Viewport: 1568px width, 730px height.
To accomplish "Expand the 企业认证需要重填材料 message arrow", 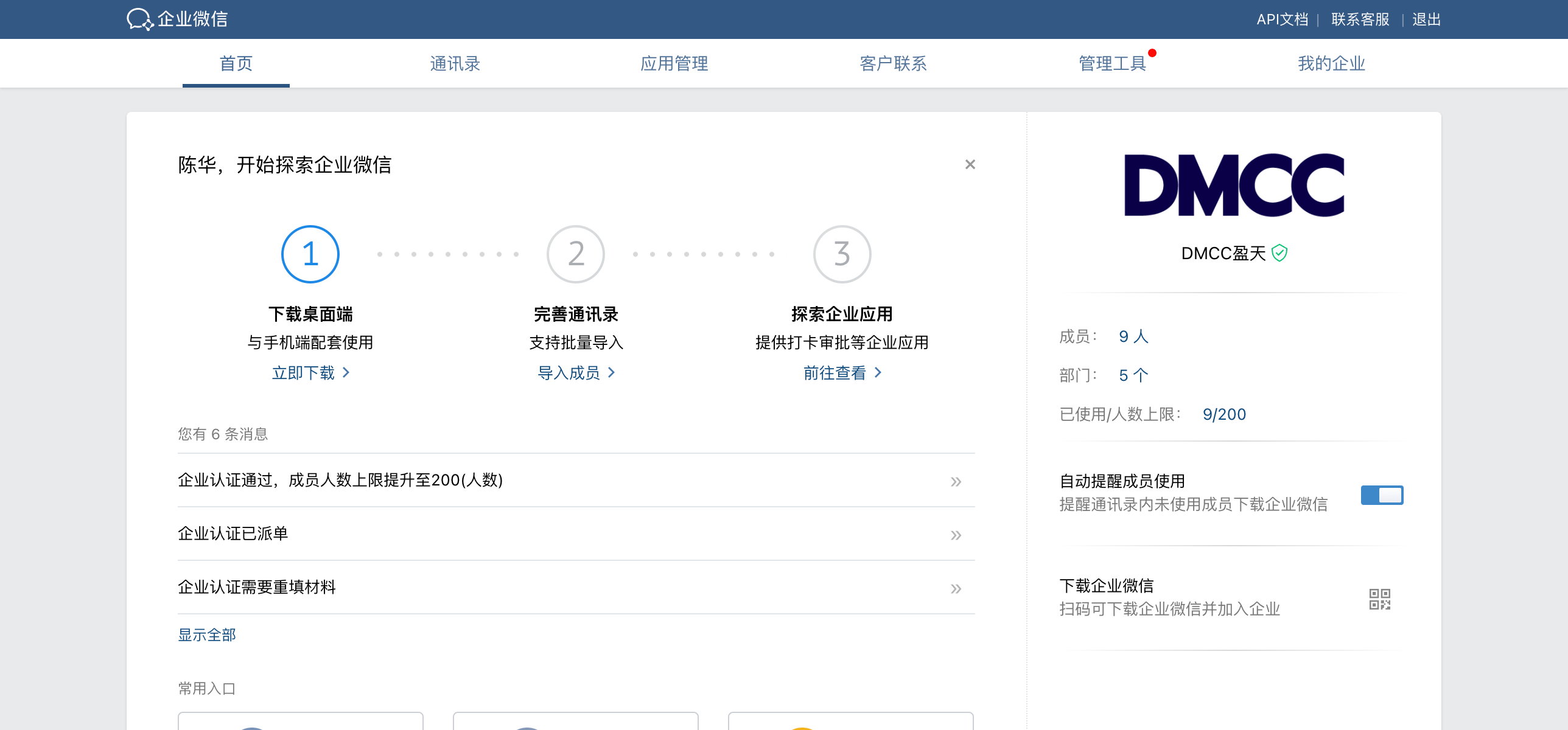I will (x=956, y=589).
